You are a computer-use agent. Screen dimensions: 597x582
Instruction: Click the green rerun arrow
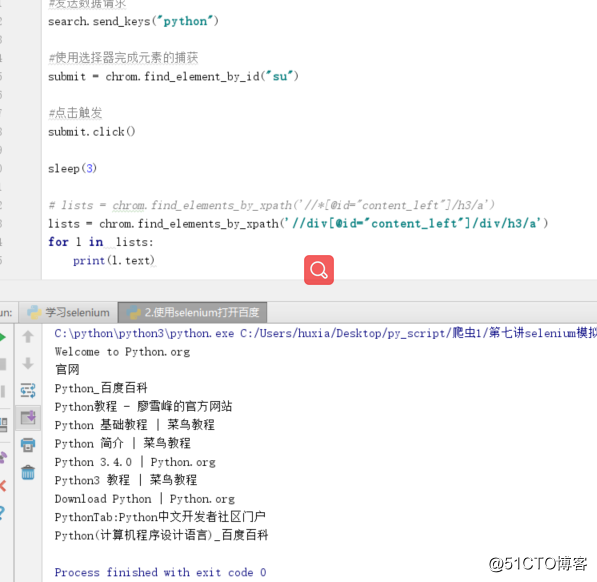[2, 337]
